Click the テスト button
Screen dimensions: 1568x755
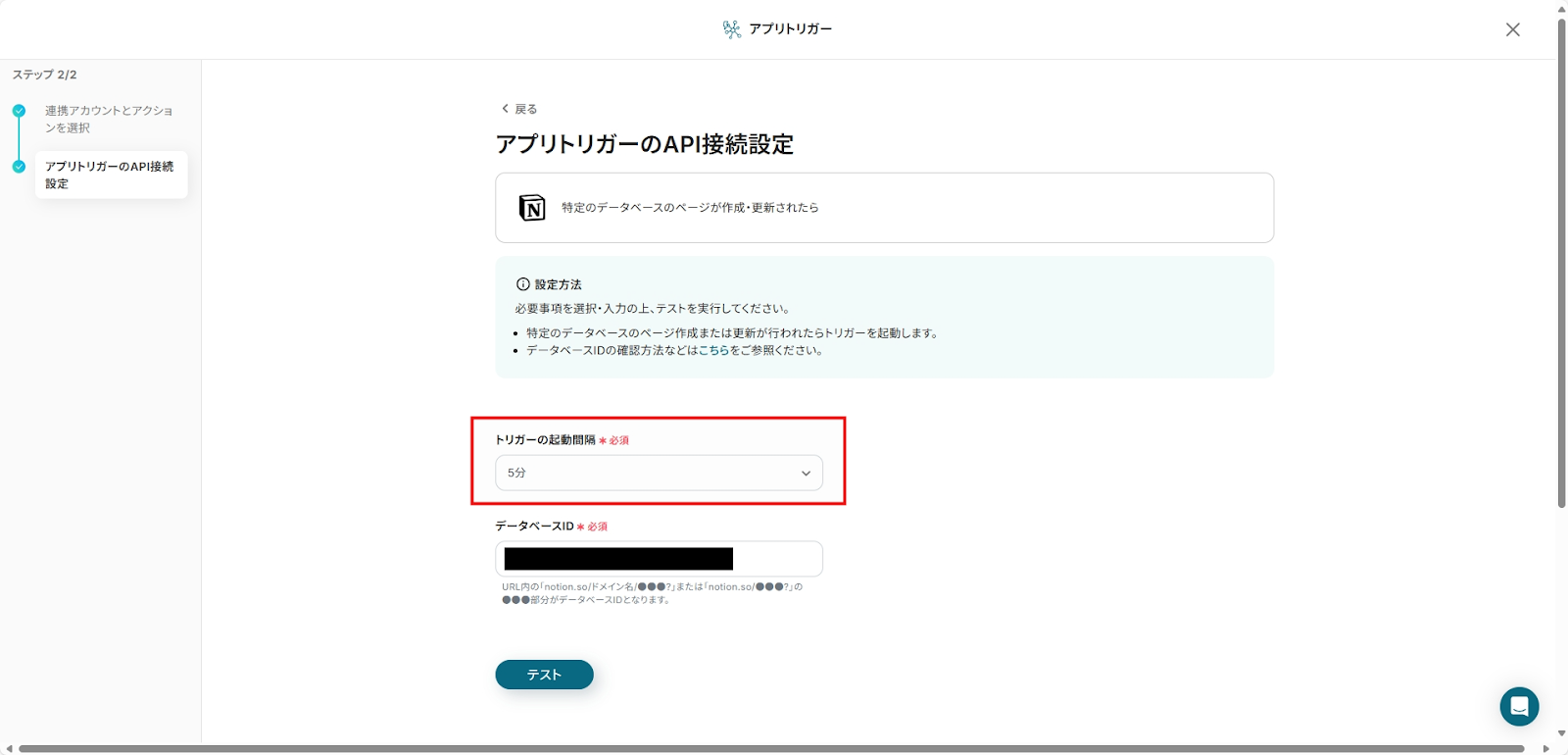[x=544, y=675]
